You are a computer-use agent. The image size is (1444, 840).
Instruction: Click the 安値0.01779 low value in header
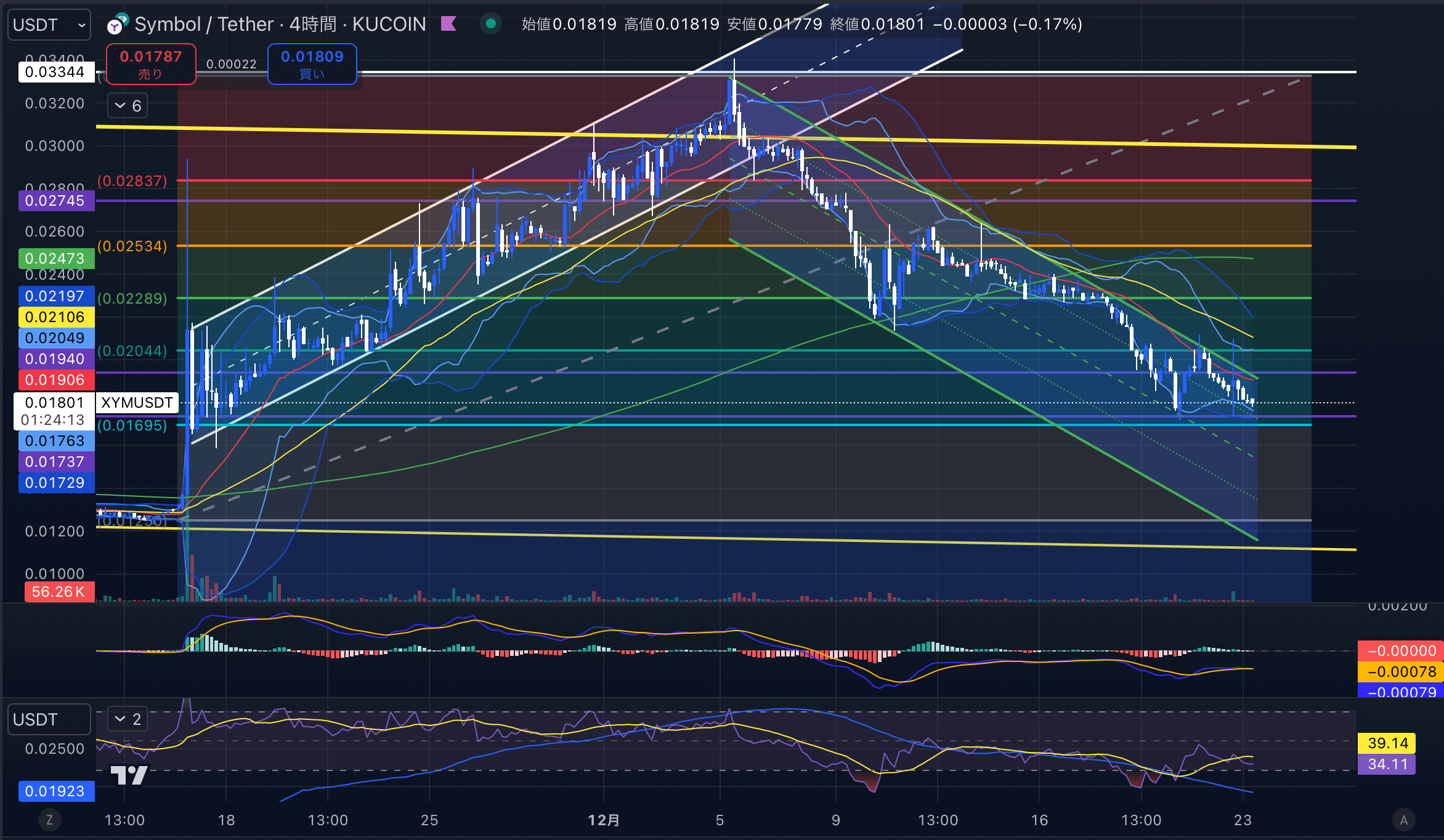click(775, 24)
